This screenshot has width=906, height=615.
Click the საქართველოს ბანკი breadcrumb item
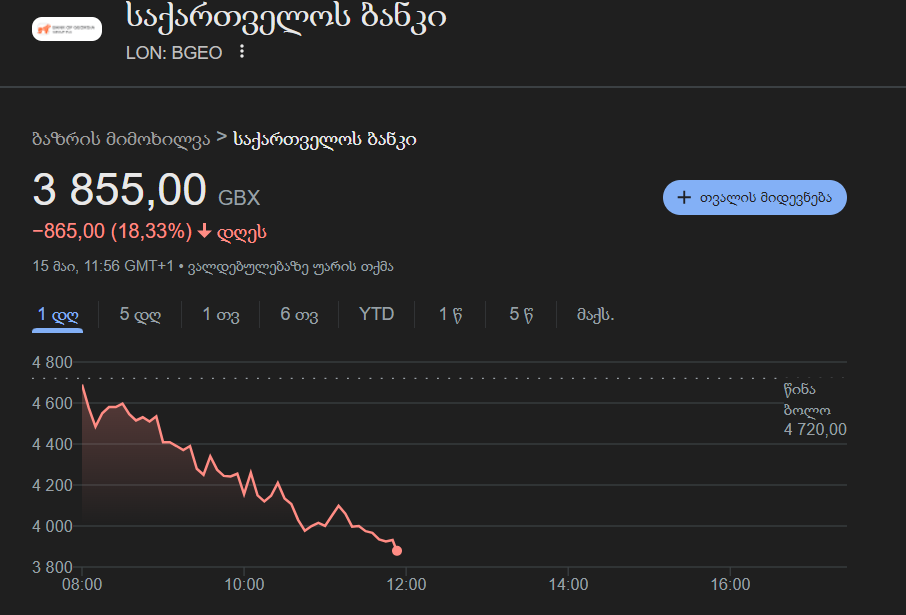click(x=325, y=140)
